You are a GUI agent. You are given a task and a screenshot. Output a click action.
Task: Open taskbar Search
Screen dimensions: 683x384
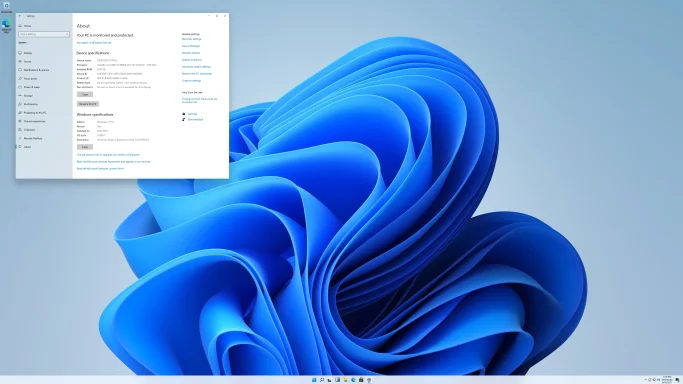pyautogui.click(x=321, y=380)
